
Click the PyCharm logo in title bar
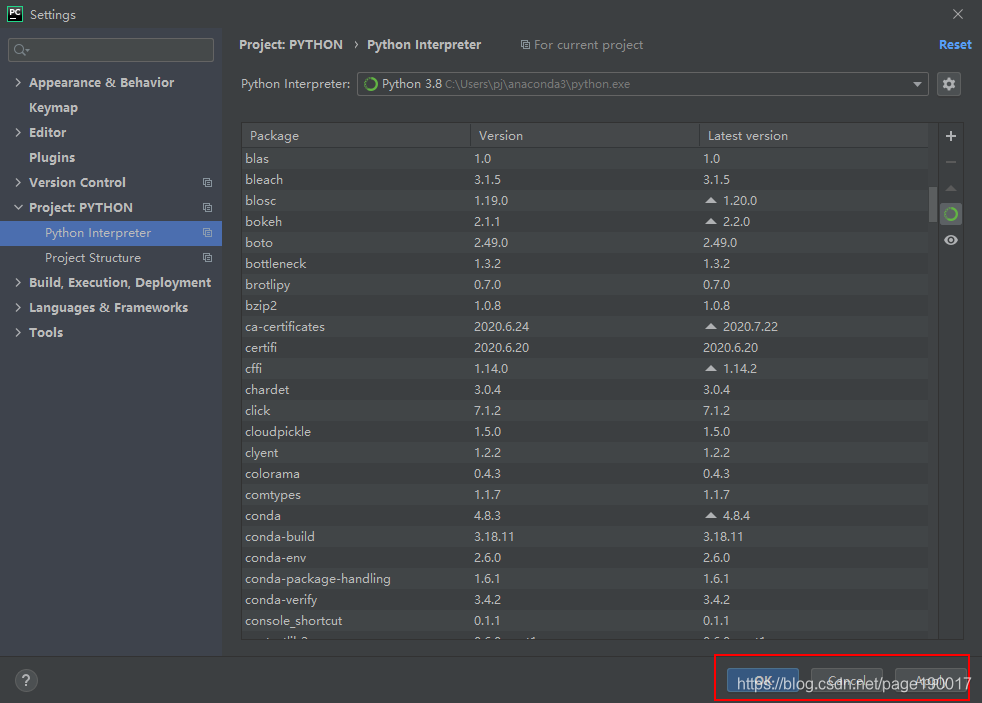tap(14, 14)
